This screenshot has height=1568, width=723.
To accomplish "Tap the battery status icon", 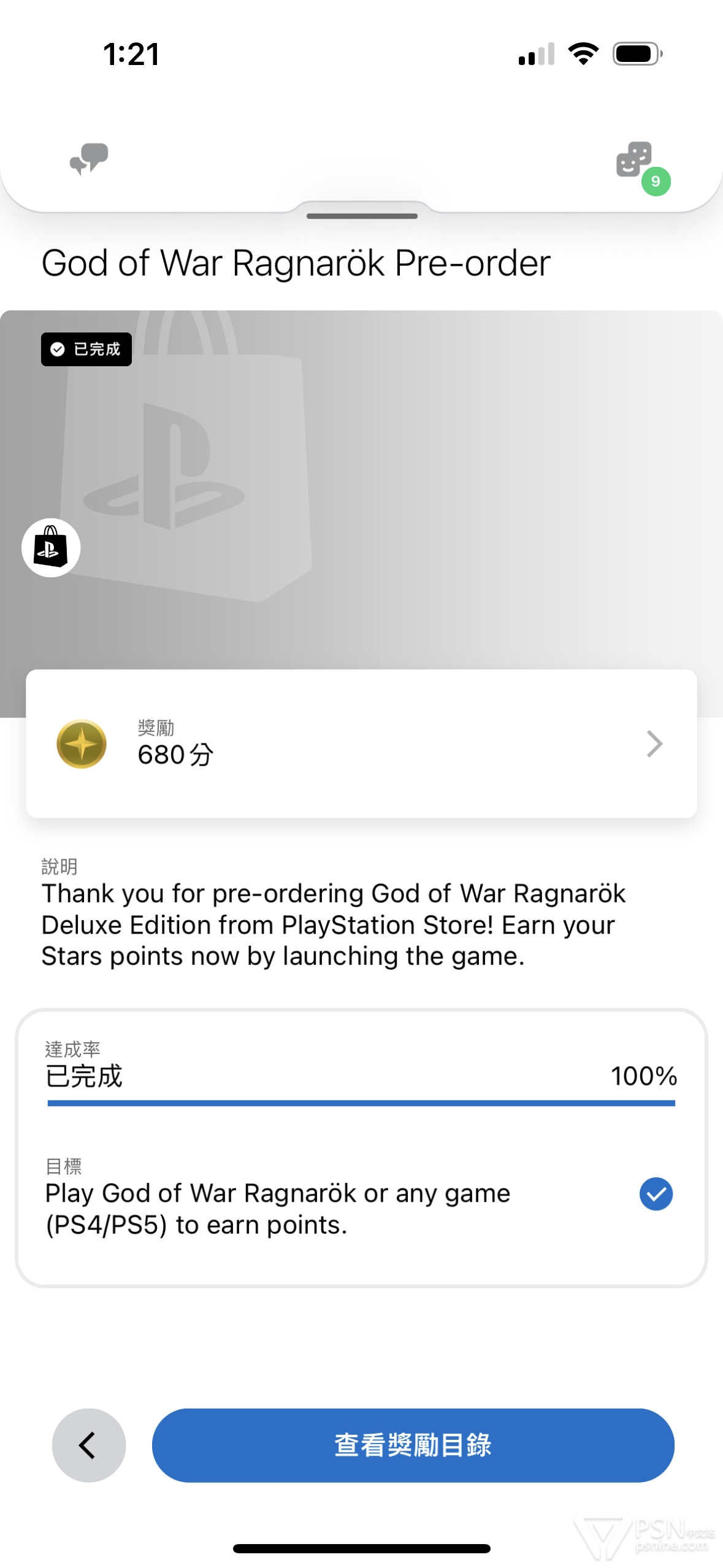I will tap(637, 54).
